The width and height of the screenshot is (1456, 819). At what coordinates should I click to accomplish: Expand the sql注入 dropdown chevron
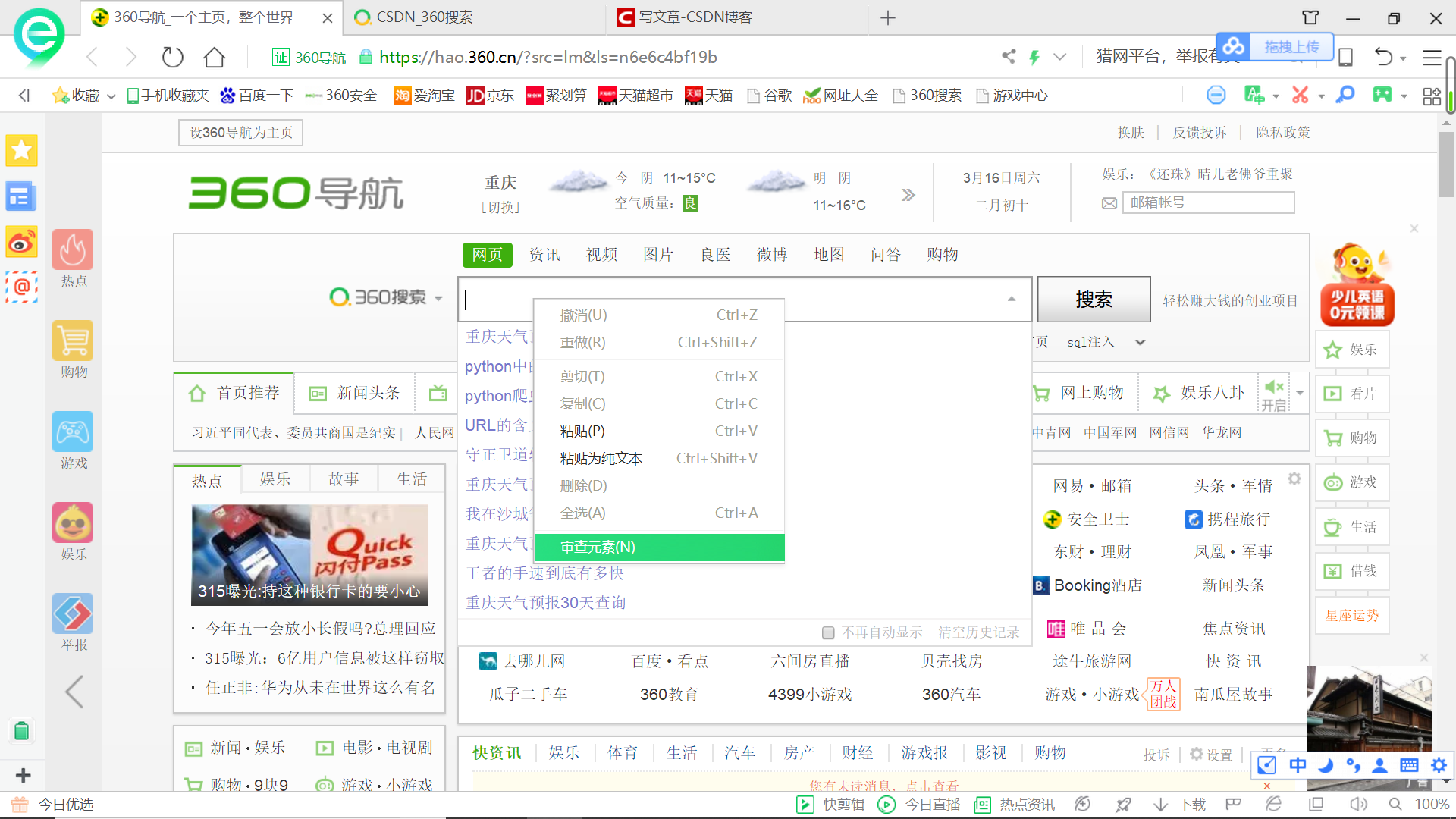click(x=1141, y=342)
